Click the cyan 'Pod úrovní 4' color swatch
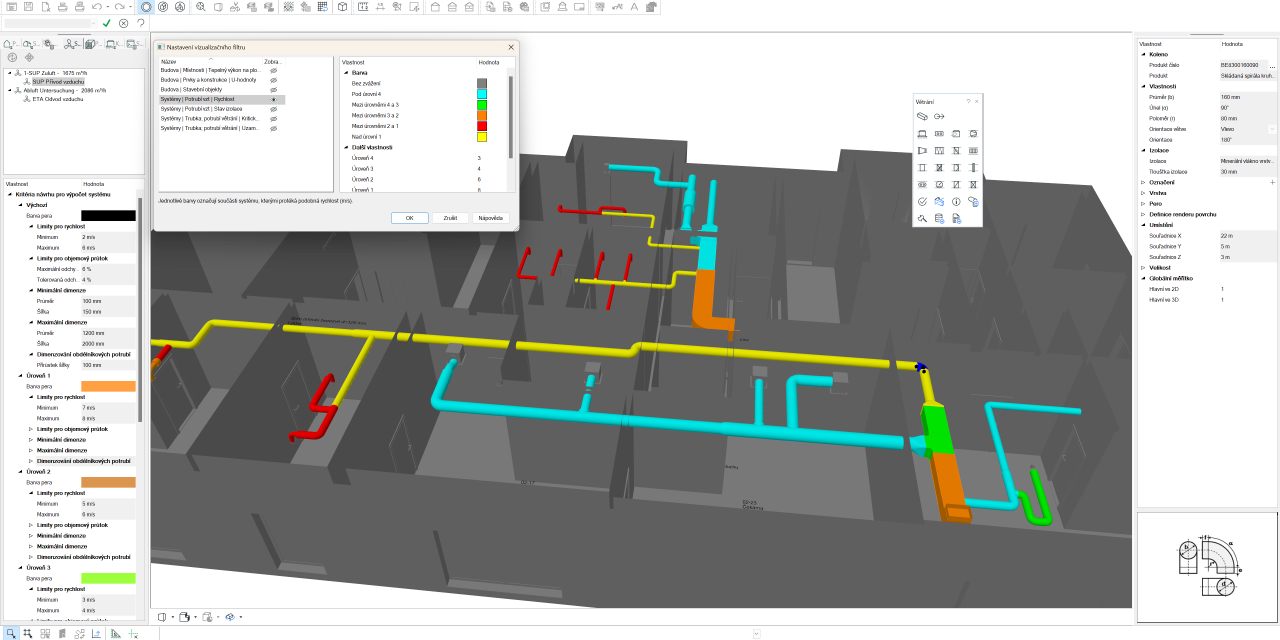 coord(482,94)
